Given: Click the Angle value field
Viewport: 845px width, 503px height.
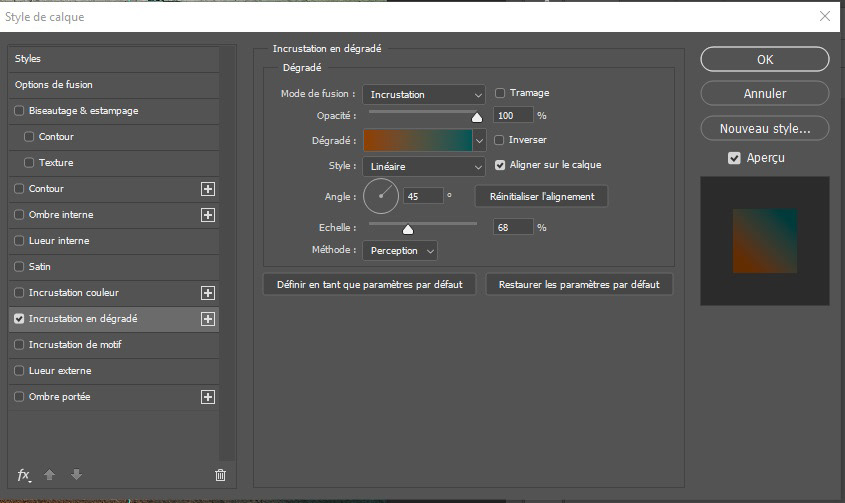Looking at the screenshot, I should 424,196.
